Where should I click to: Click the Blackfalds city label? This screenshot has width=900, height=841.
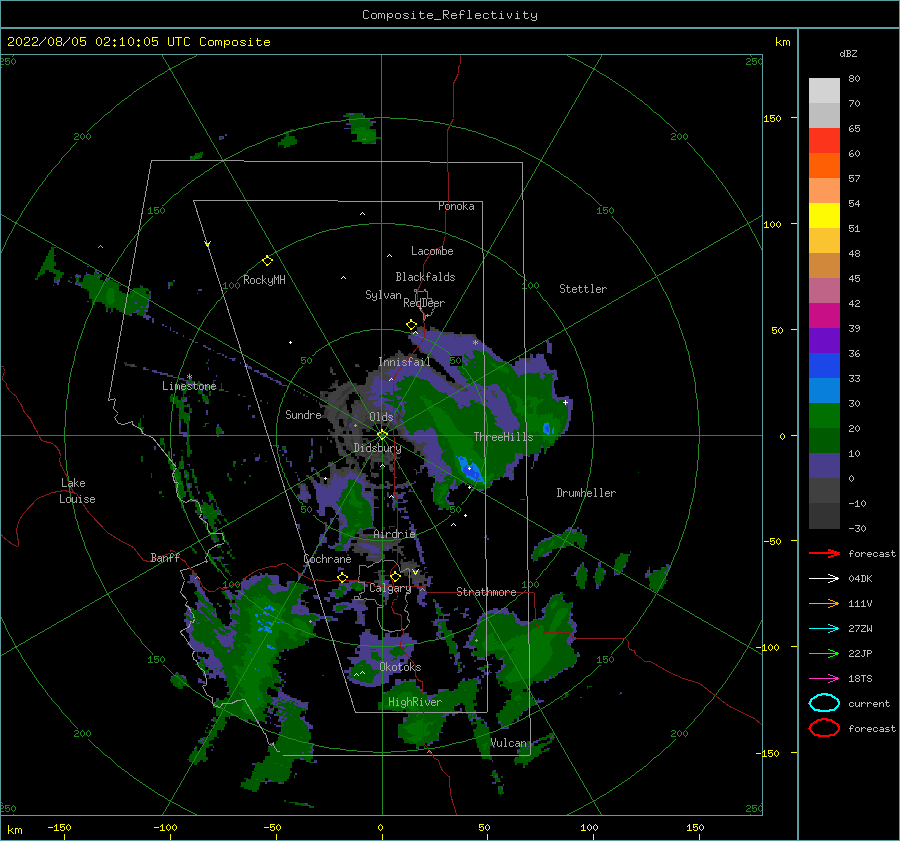point(425,277)
